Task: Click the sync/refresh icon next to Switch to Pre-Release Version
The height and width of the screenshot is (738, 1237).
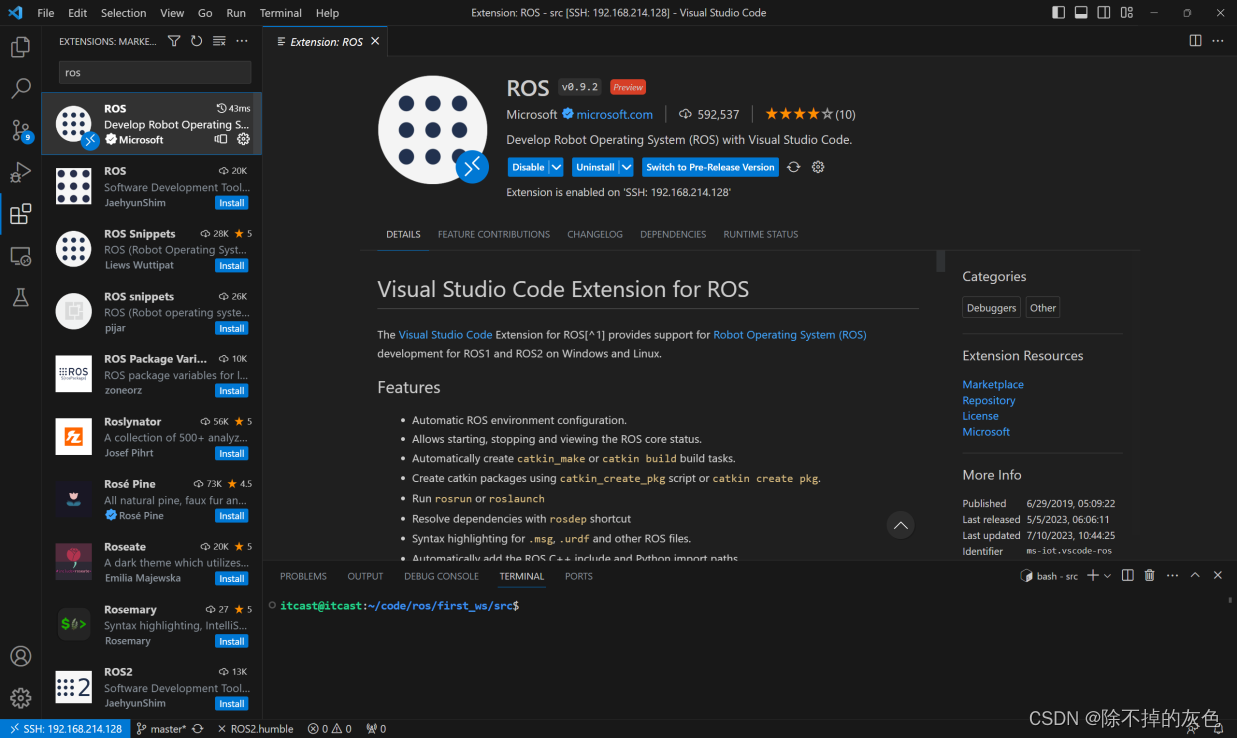Action: pos(793,167)
